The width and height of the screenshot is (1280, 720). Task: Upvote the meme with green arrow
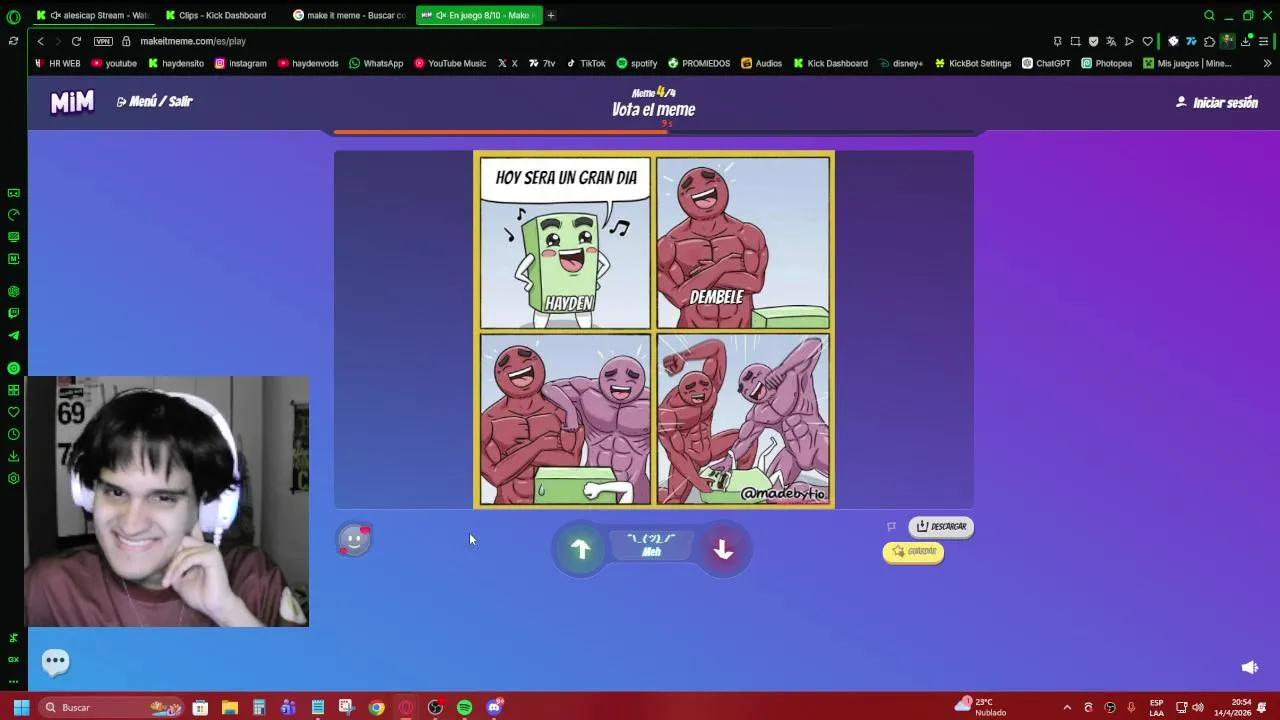580,549
